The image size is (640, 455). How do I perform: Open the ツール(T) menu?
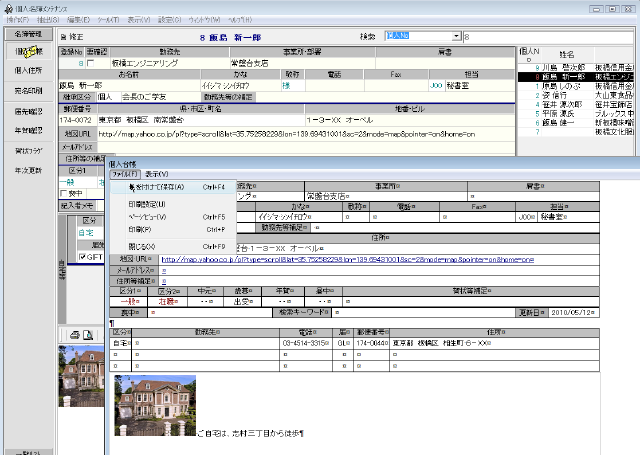pyautogui.click(x=108, y=20)
